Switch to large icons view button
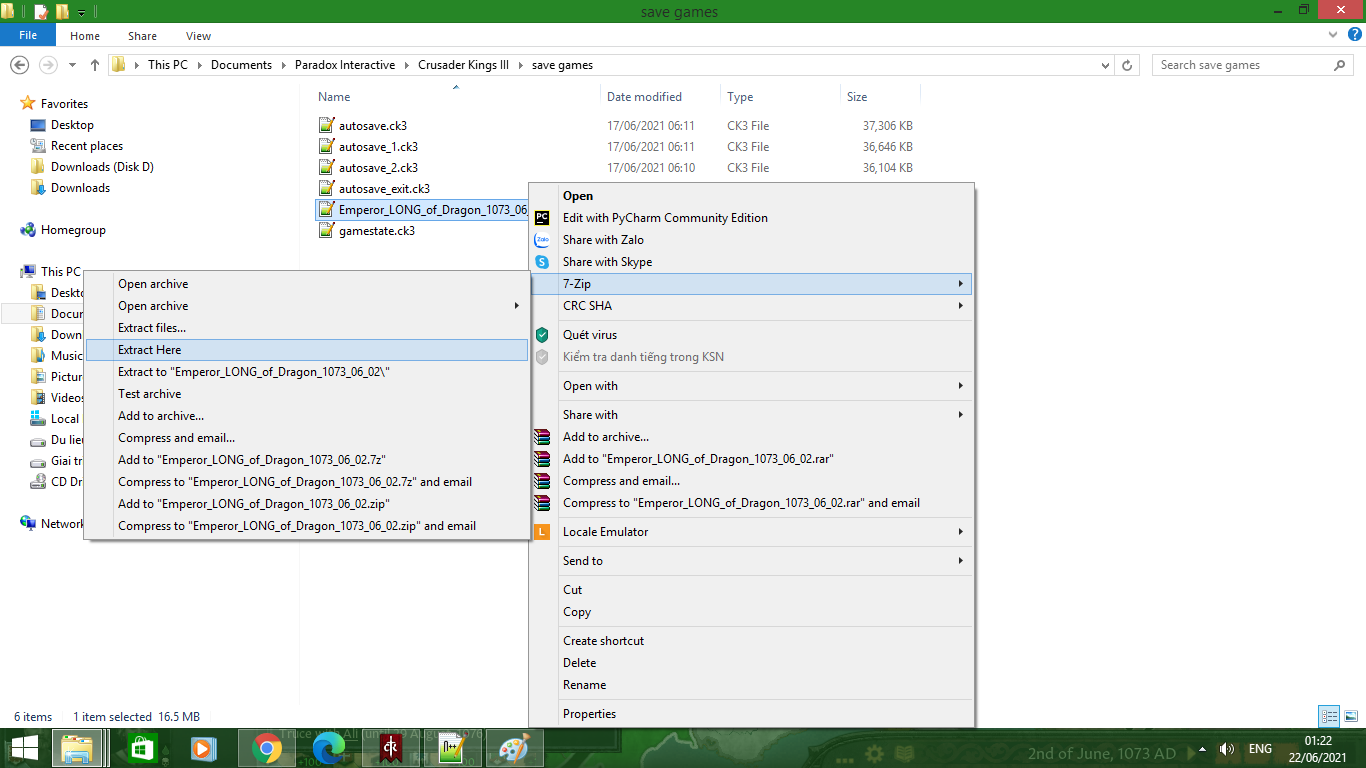 1351,716
